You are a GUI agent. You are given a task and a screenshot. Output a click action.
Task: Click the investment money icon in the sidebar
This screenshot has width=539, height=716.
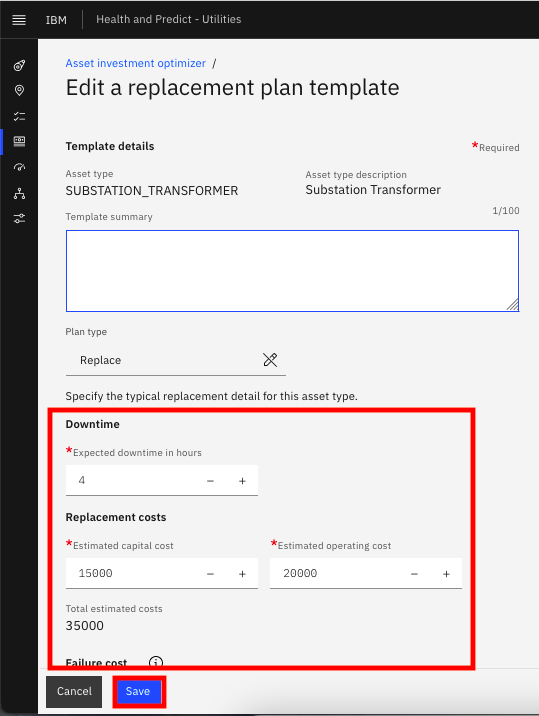click(19, 141)
